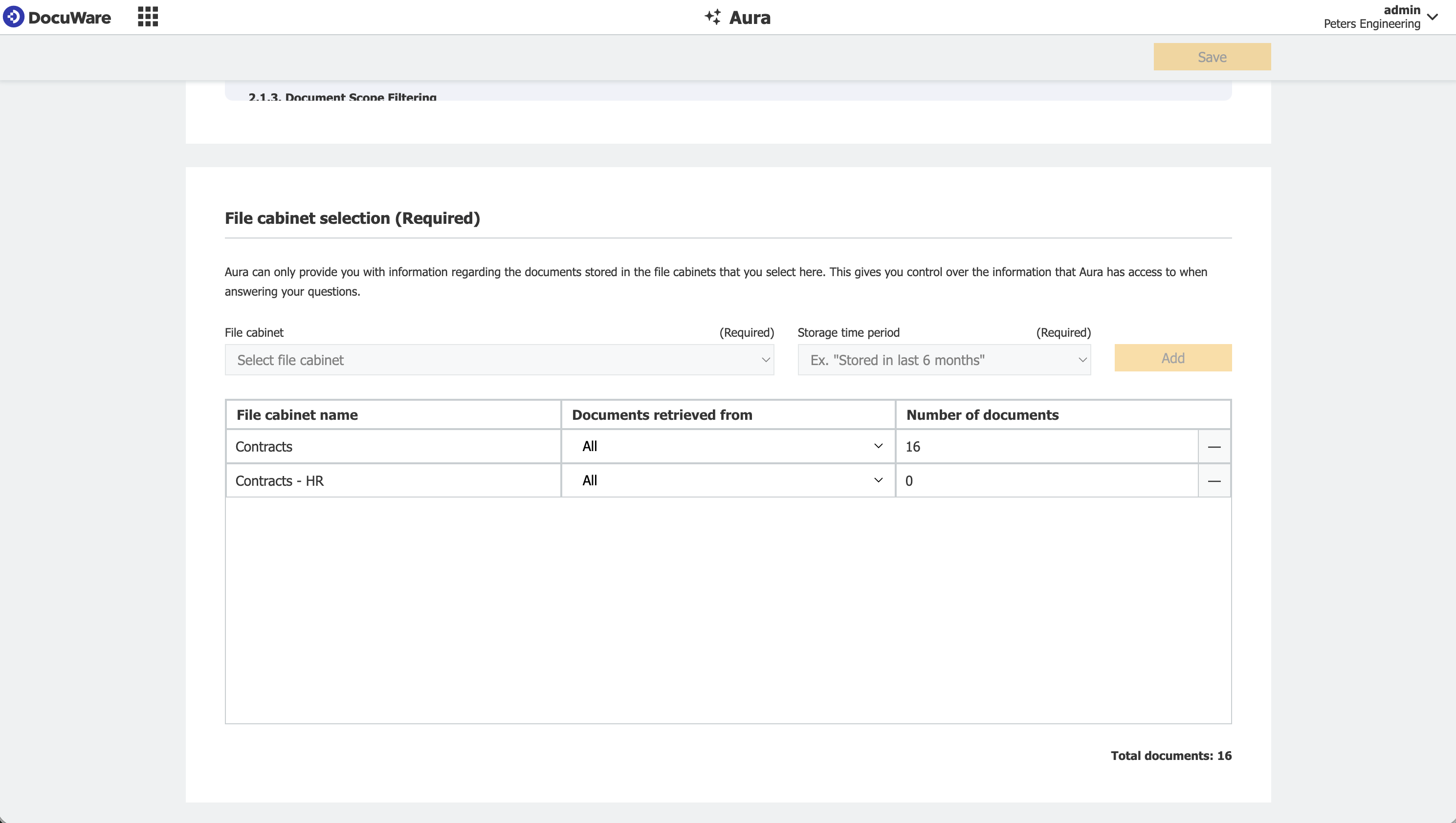The height and width of the screenshot is (823, 1456).
Task: Click the document count 16 cell
Action: pos(1047,447)
